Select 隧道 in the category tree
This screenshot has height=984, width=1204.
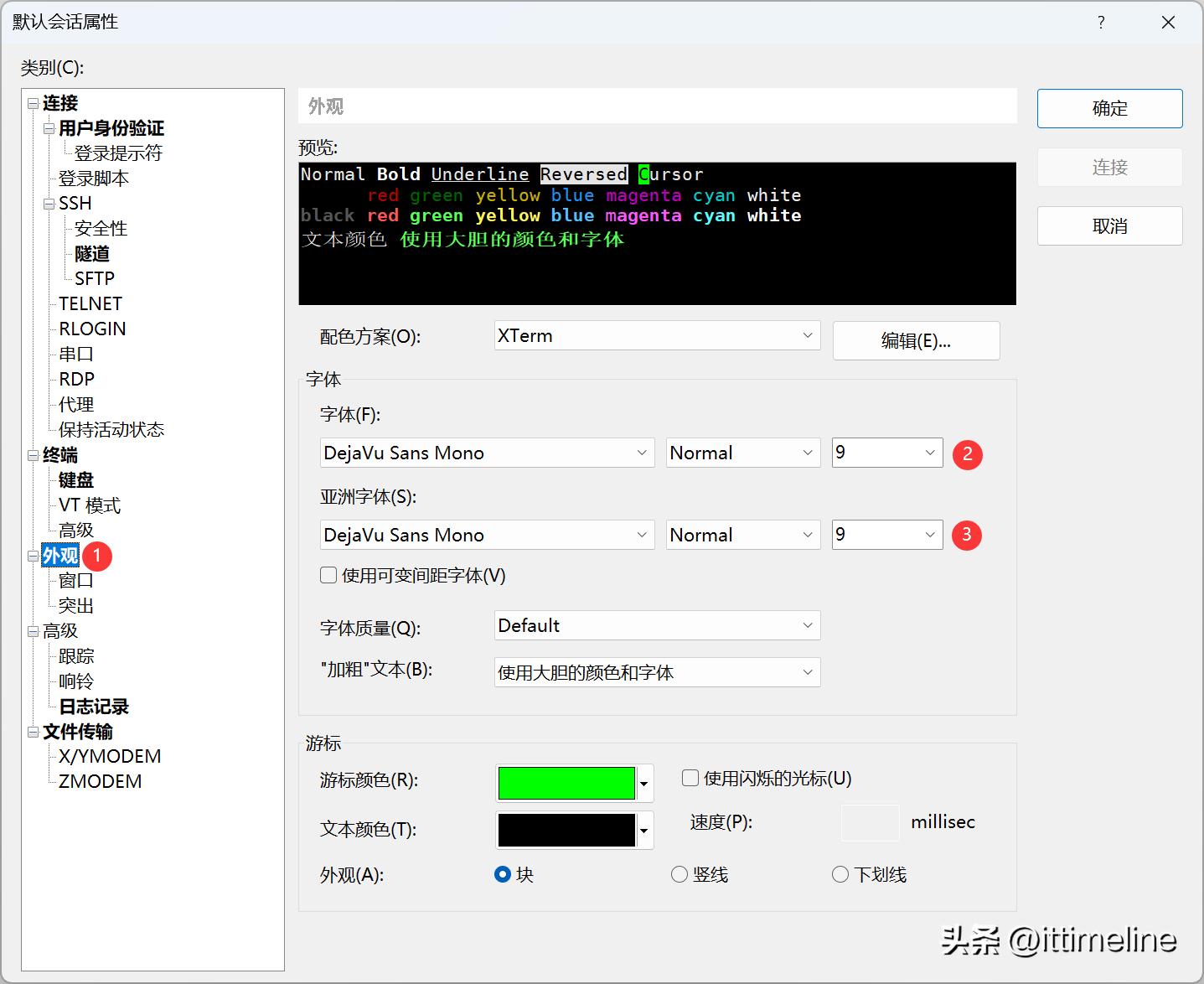point(92,254)
